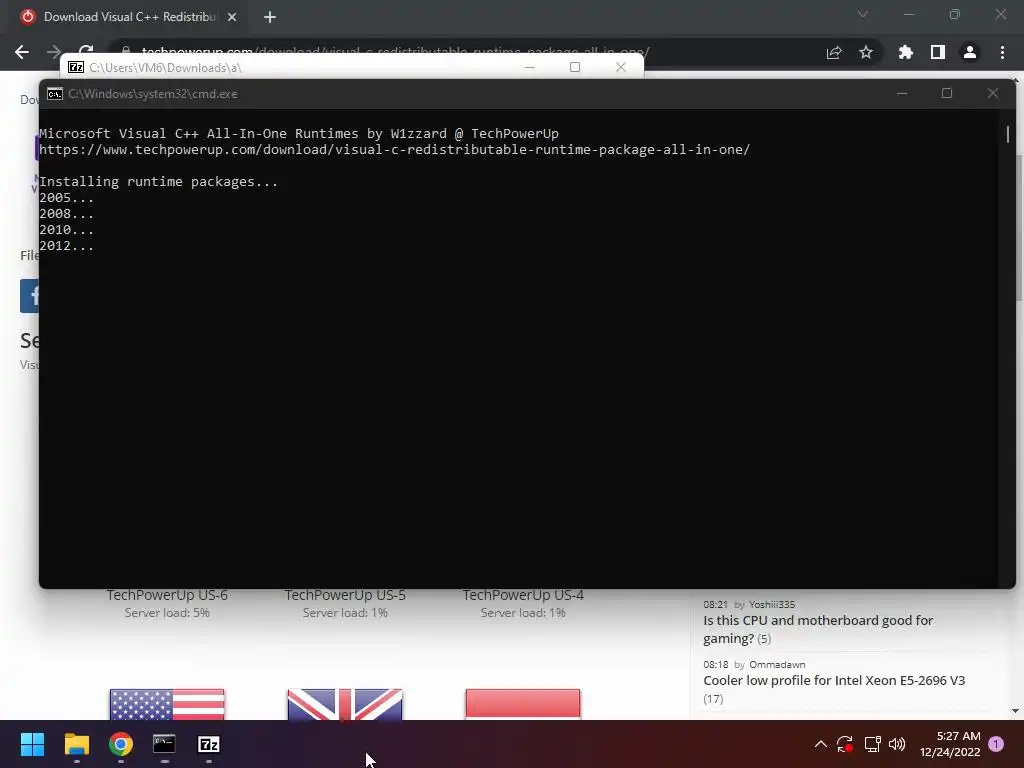Click the 'Installing runtime packages...' line
1024x768 pixels.
coord(159,182)
